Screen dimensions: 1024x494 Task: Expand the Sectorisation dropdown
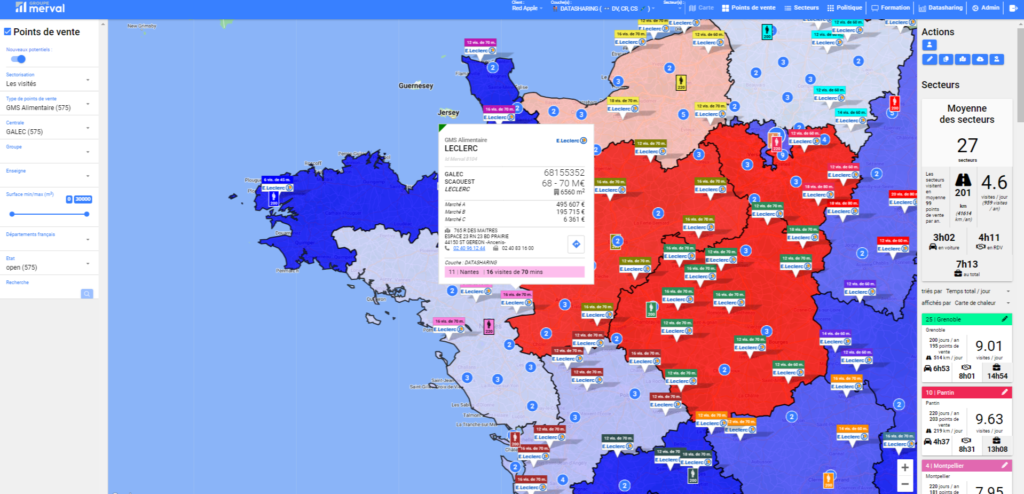pos(88,81)
